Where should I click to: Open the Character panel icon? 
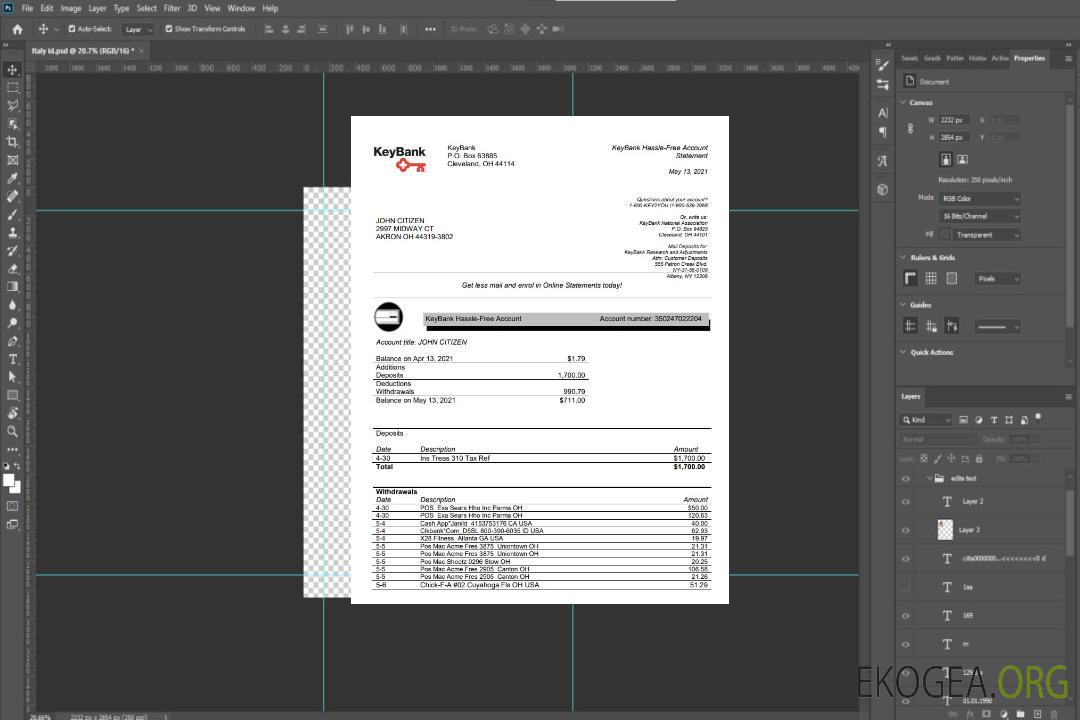[882, 113]
